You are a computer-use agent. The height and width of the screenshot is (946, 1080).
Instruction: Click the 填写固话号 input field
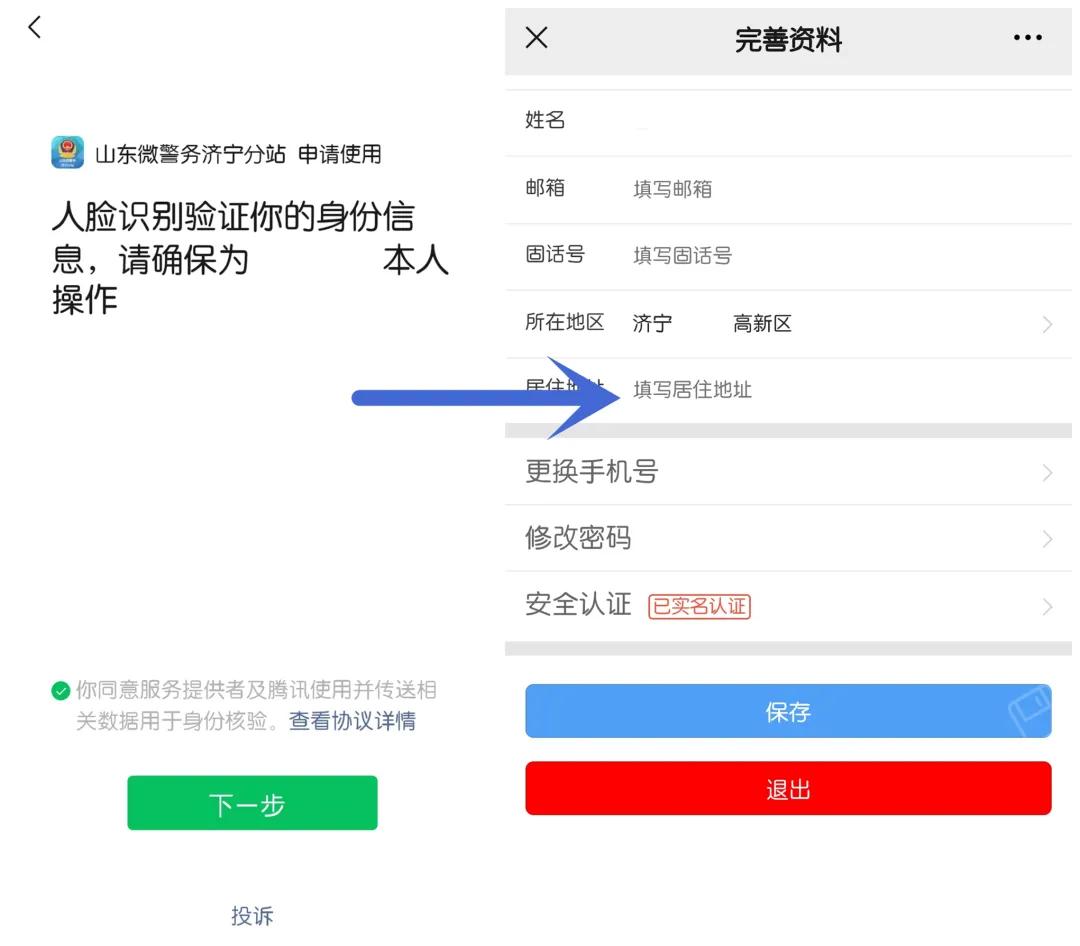point(847,256)
